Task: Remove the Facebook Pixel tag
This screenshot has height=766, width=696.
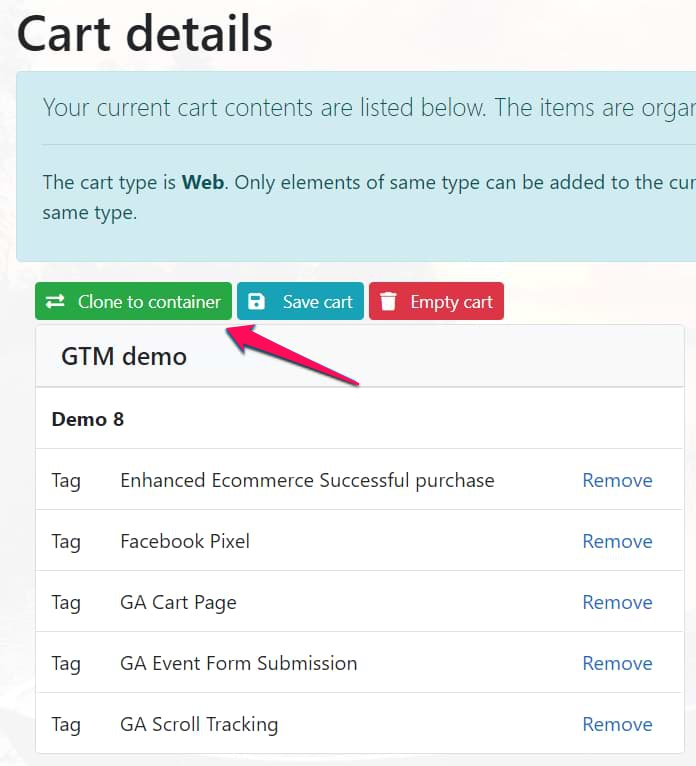Action: tap(617, 541)
